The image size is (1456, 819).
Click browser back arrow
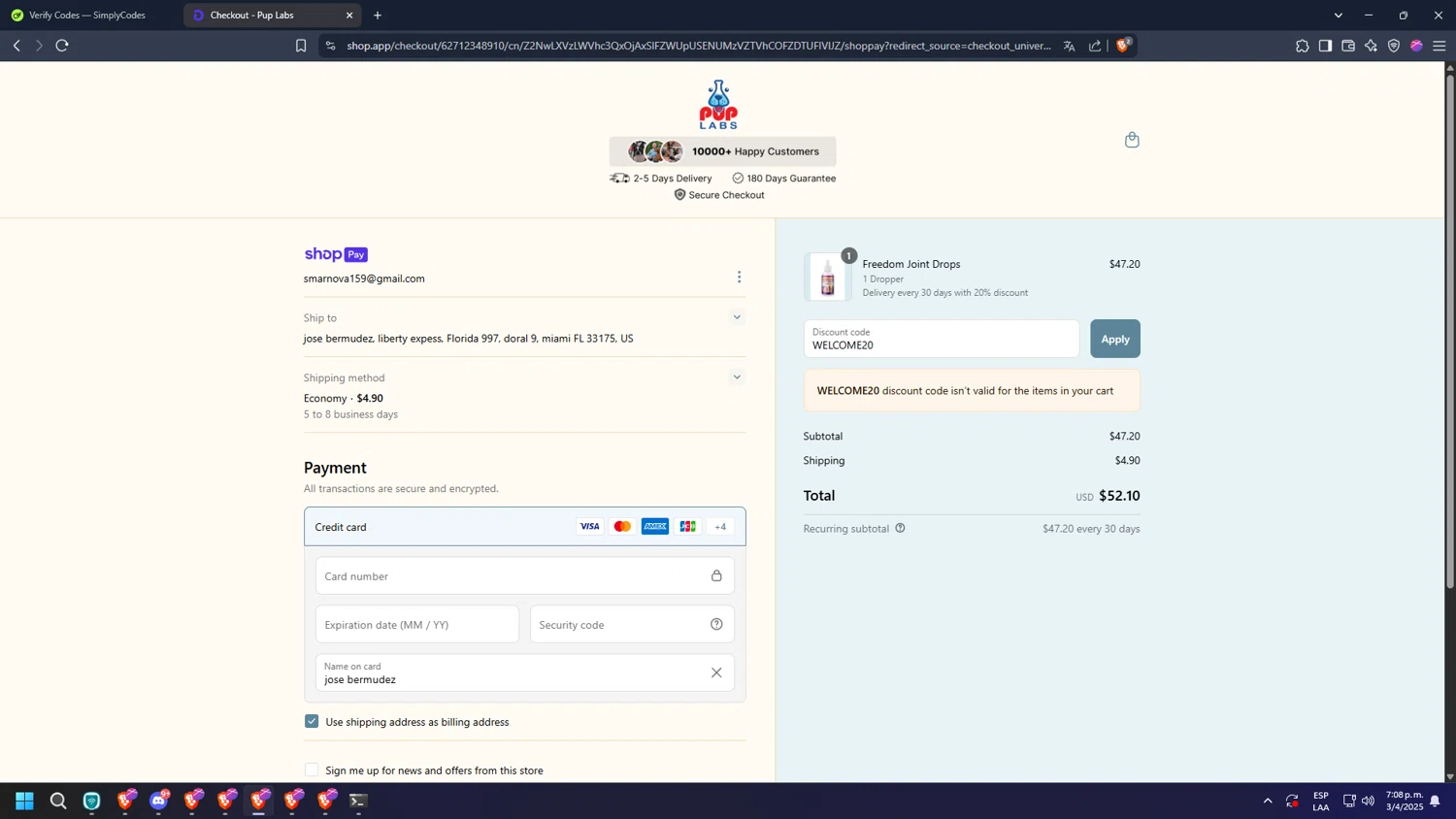coord(17,46)
